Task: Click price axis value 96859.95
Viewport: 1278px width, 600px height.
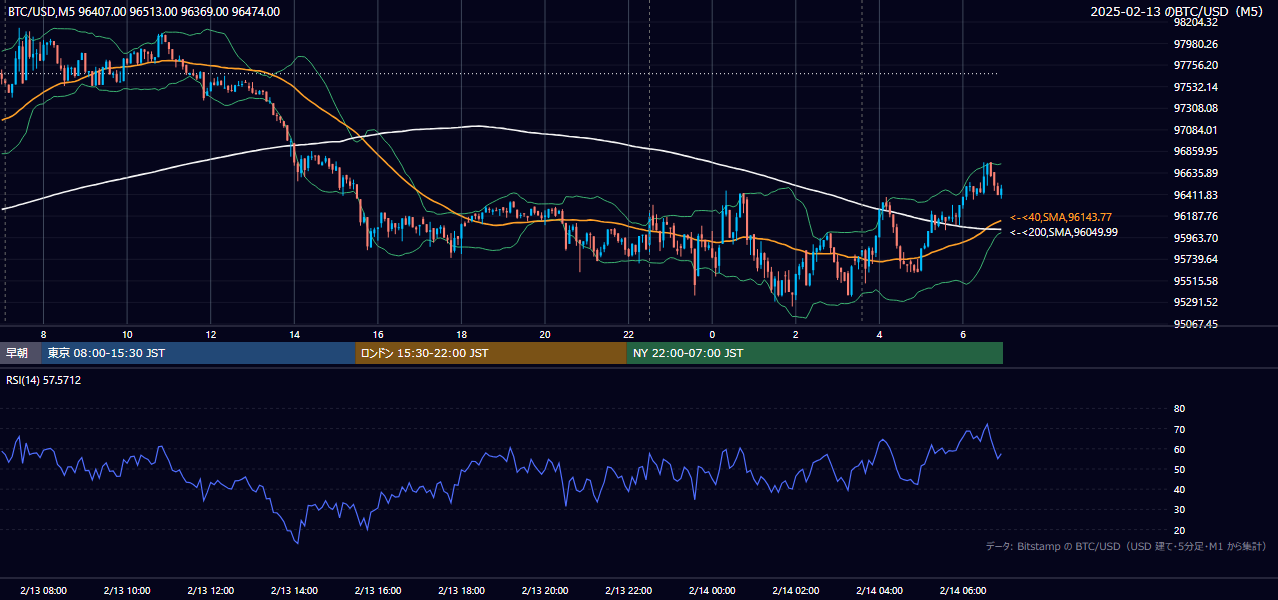Action: coord(1196,152)
